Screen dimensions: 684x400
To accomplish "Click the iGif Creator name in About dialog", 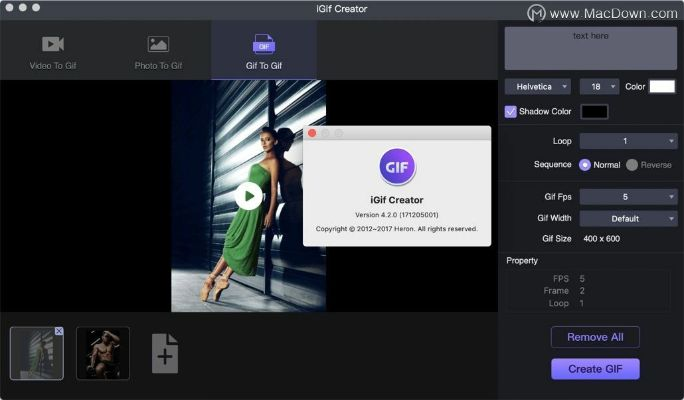I will click(397, 200).
